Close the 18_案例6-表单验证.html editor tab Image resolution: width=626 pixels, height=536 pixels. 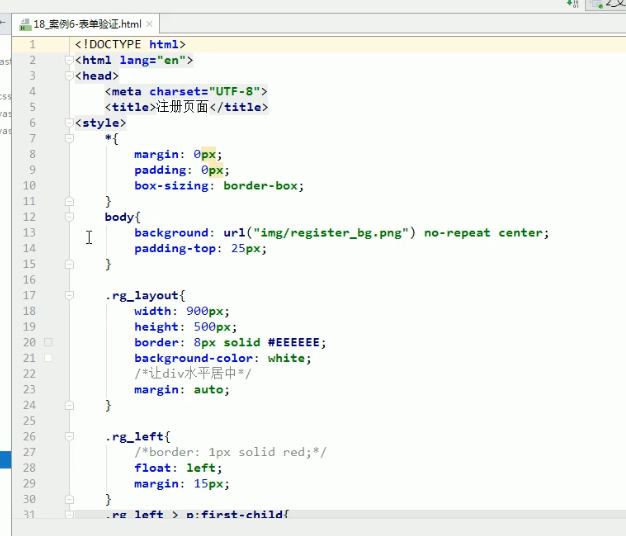(x=149, y=24)
